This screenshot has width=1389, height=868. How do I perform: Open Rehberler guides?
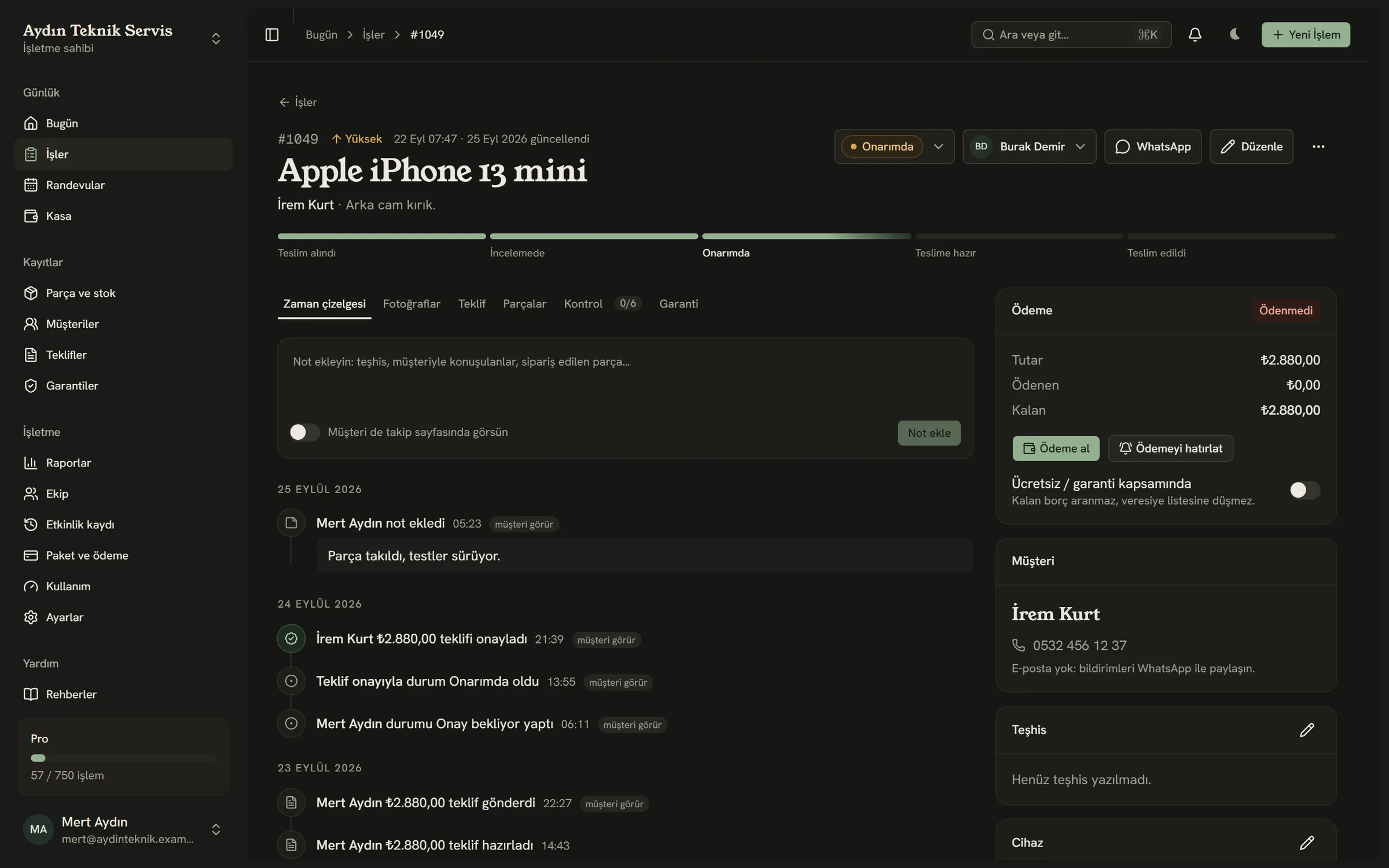point(123,694)
